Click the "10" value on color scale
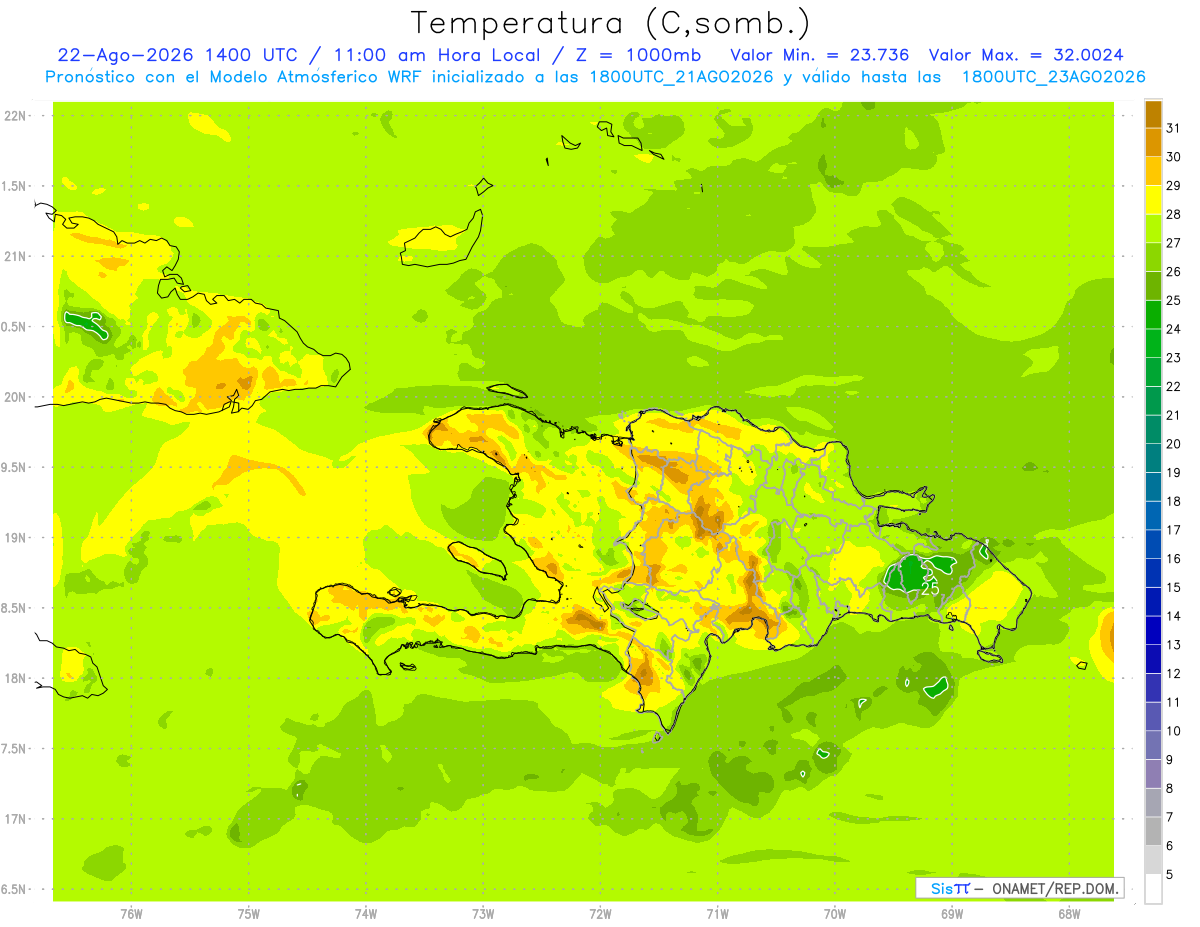 coord(1174,731)
